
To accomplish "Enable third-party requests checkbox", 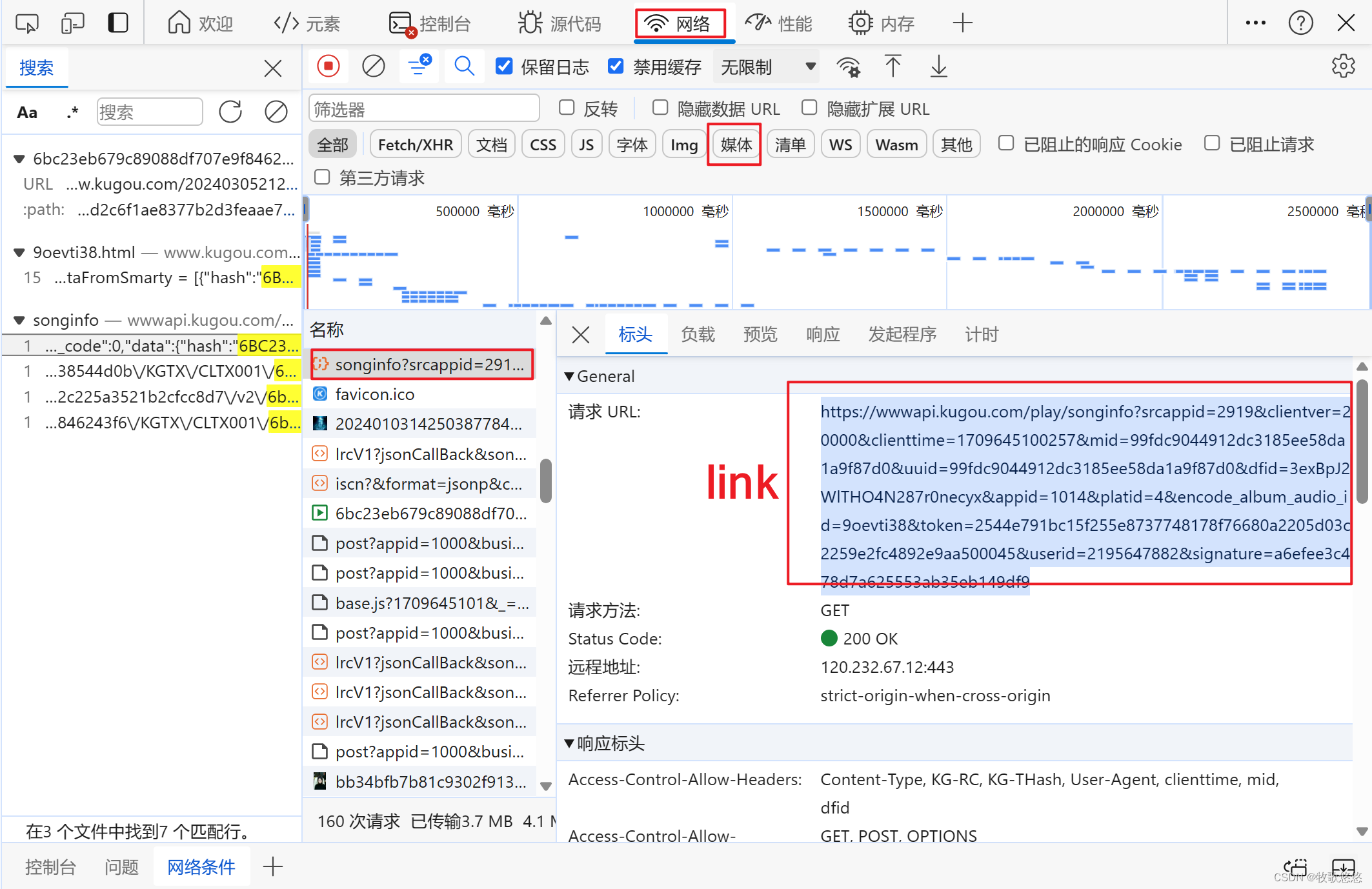I will coord(322,177).
